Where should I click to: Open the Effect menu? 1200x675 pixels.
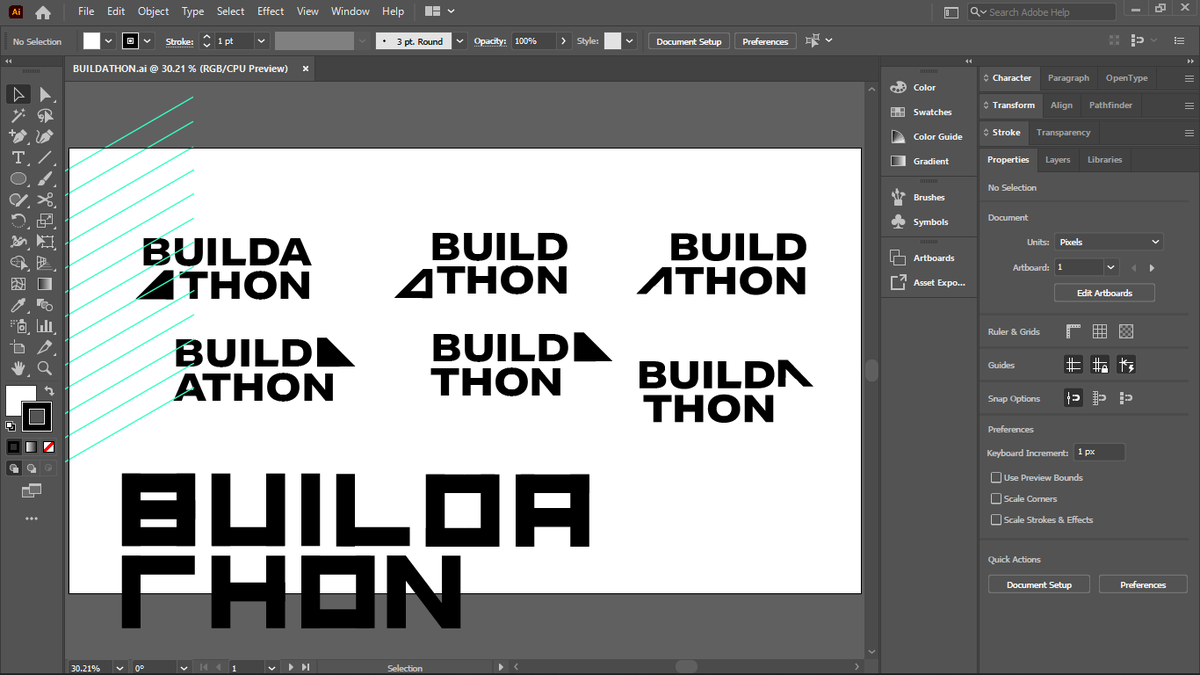coord(270,12)
